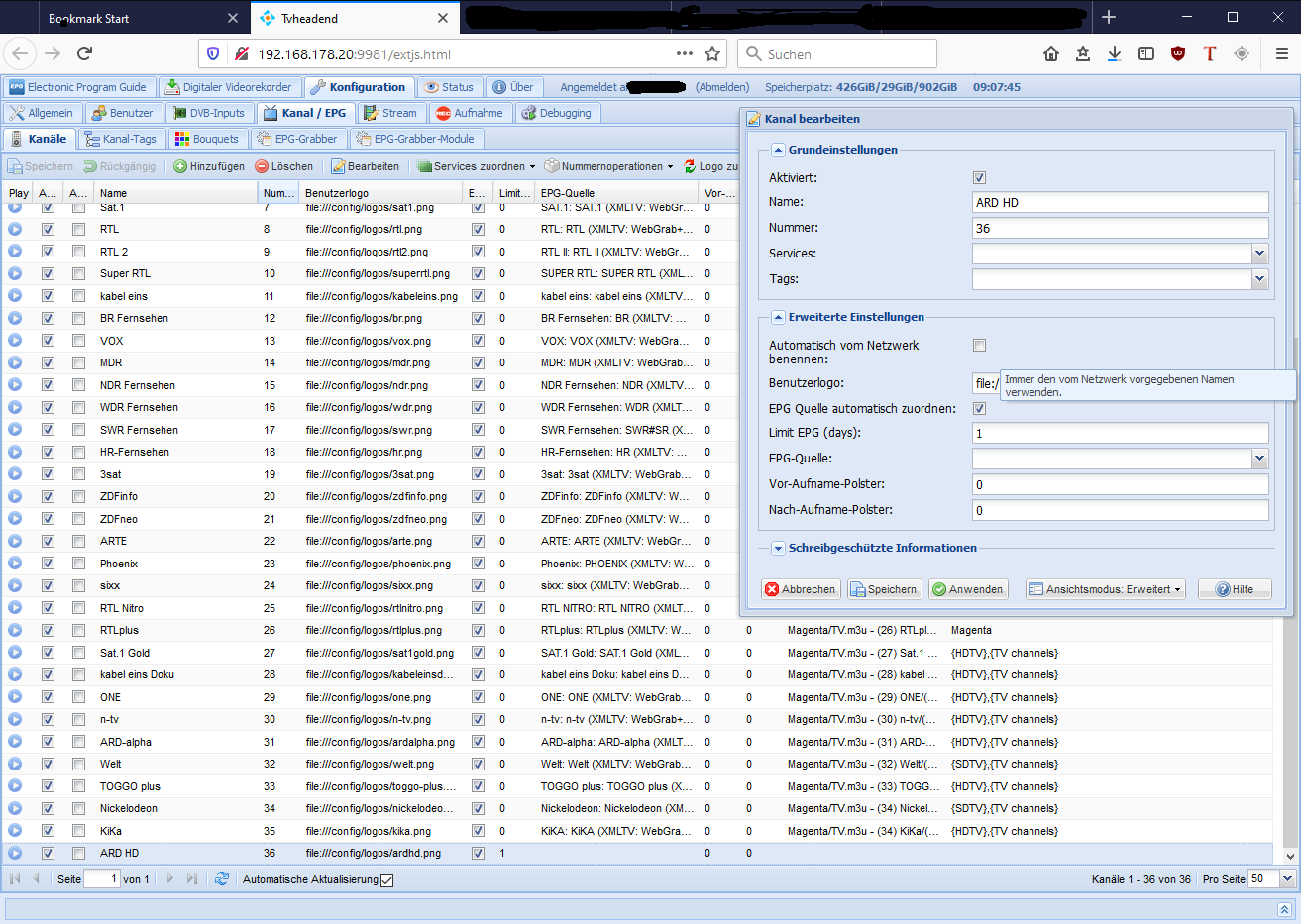Open the EPG-Quelle dropdown
This screenshot has height=924, width=1301.
pos(1260,459)
